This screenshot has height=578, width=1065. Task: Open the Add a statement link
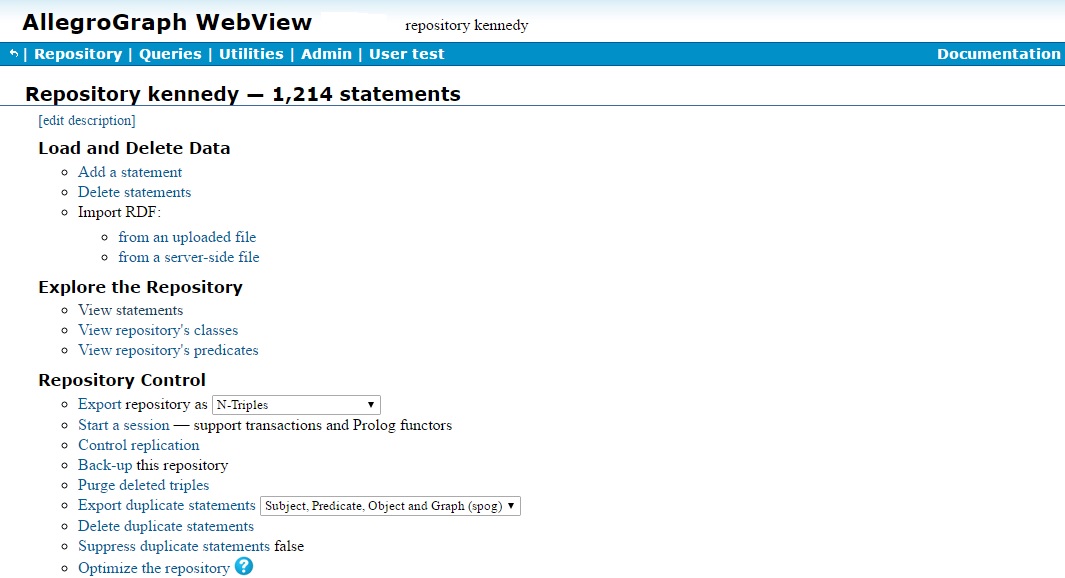(x=130, y=172)
